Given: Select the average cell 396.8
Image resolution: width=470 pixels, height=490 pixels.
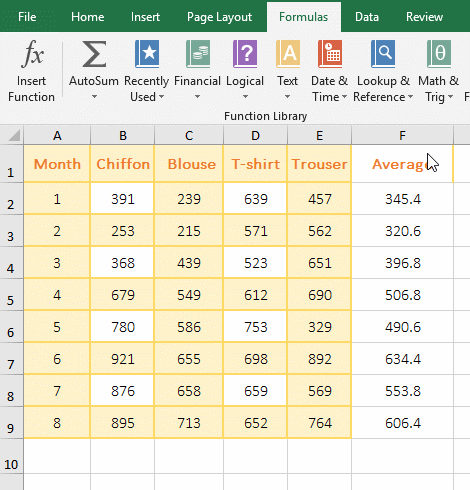Looking at the screenshot, I should pos(403,263).
